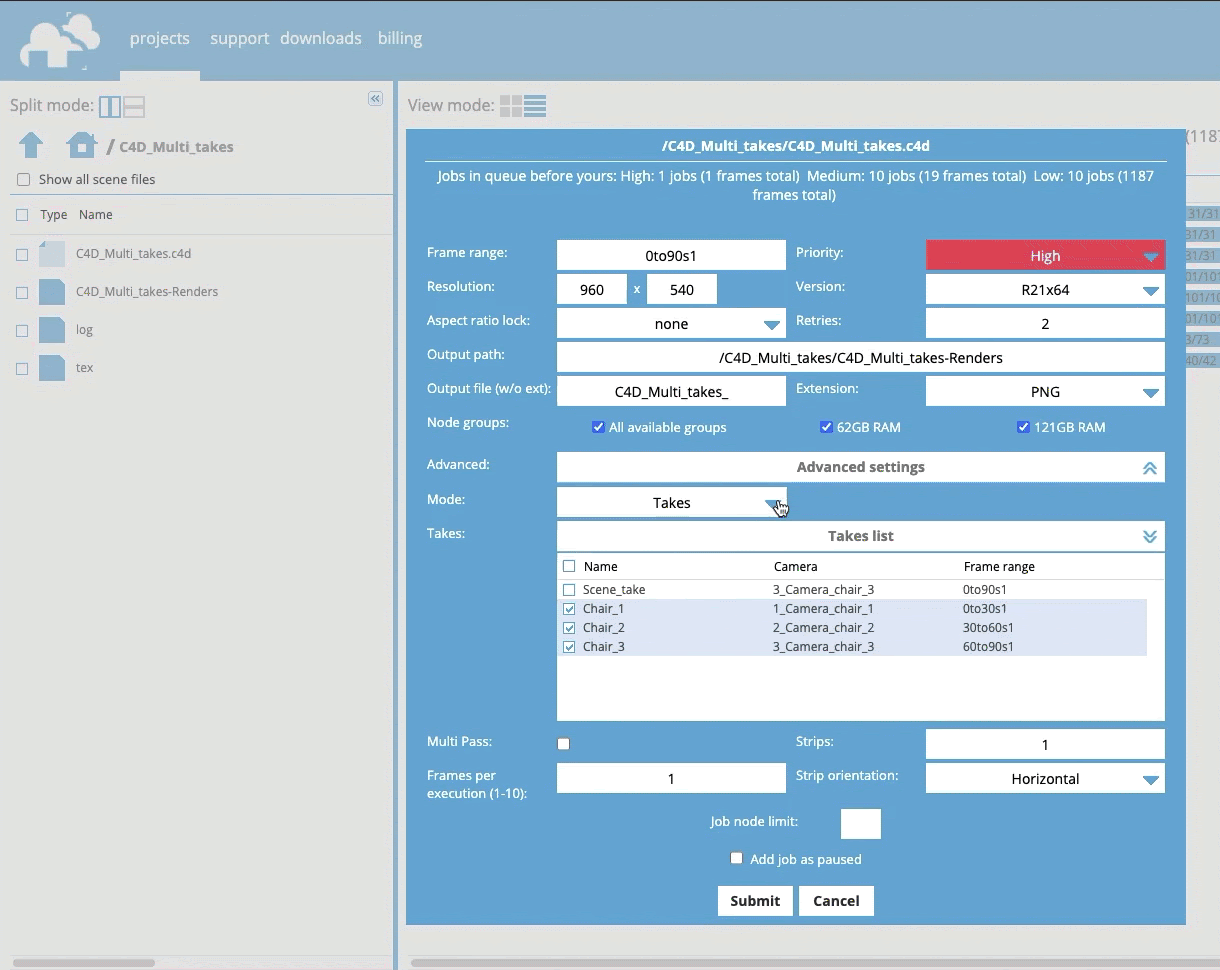1220x970 pixels.
Task: Switch to list view mode icon
Action: pos(535,106)
